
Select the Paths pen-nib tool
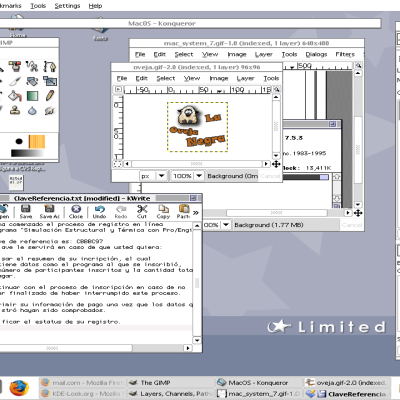[50, 67]
